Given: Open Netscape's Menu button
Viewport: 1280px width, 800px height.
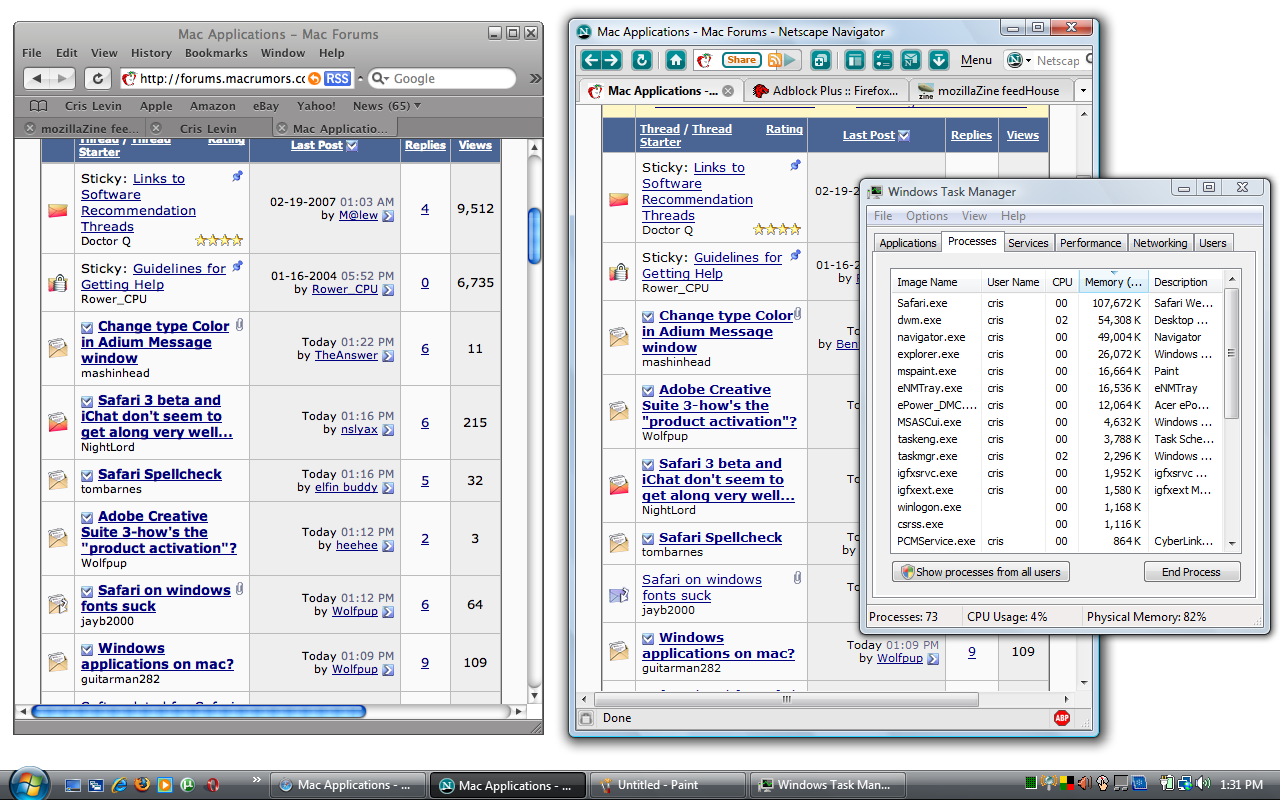Looking at the screenshot, I should pyautogui.click(x=976, y=61).
